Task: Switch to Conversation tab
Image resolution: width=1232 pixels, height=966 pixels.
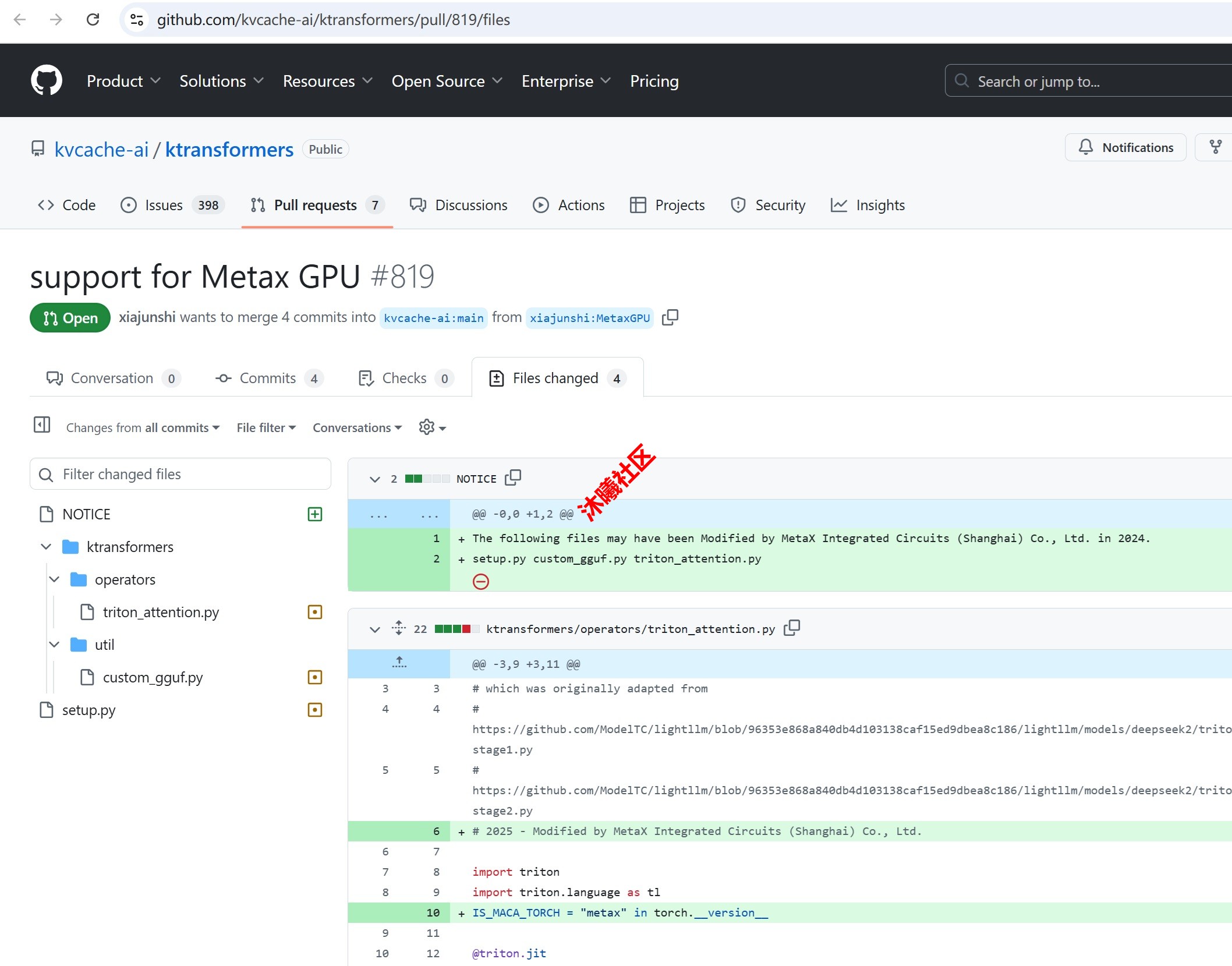Action: 114,378
